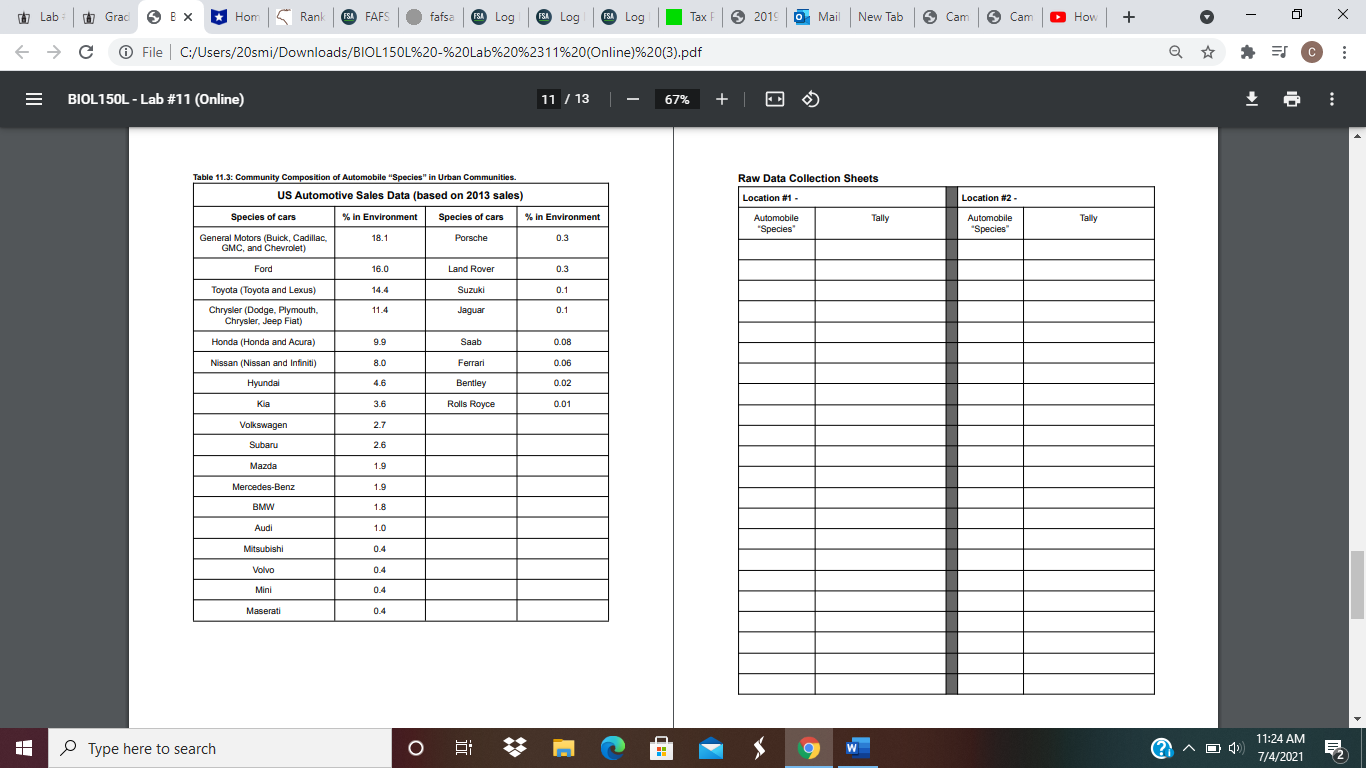Open the print dialog for the PDF
This screenshot has width=1366, height=768.
point(1292,99)
